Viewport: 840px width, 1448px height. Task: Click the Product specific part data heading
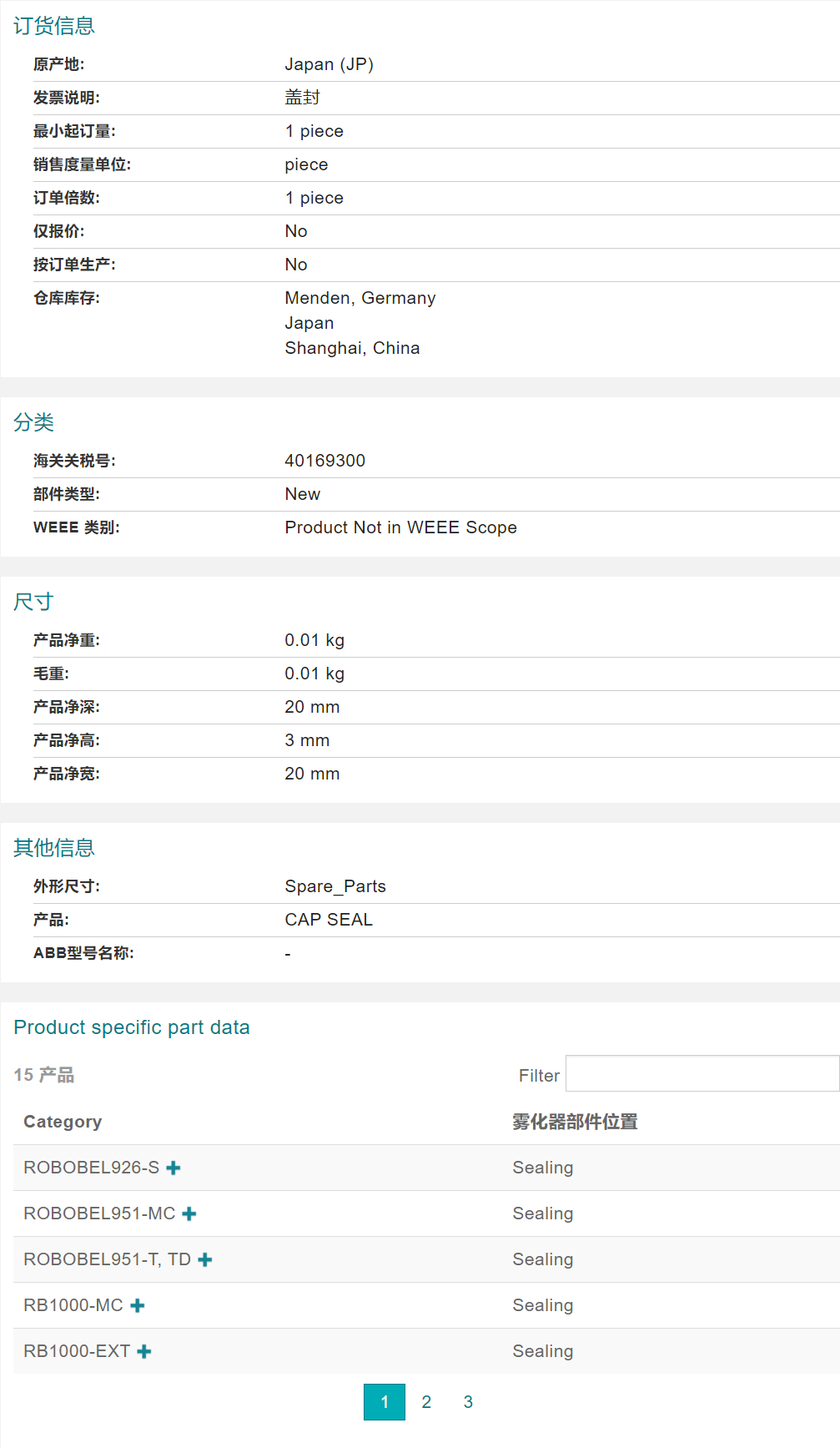coord(132,1027)
